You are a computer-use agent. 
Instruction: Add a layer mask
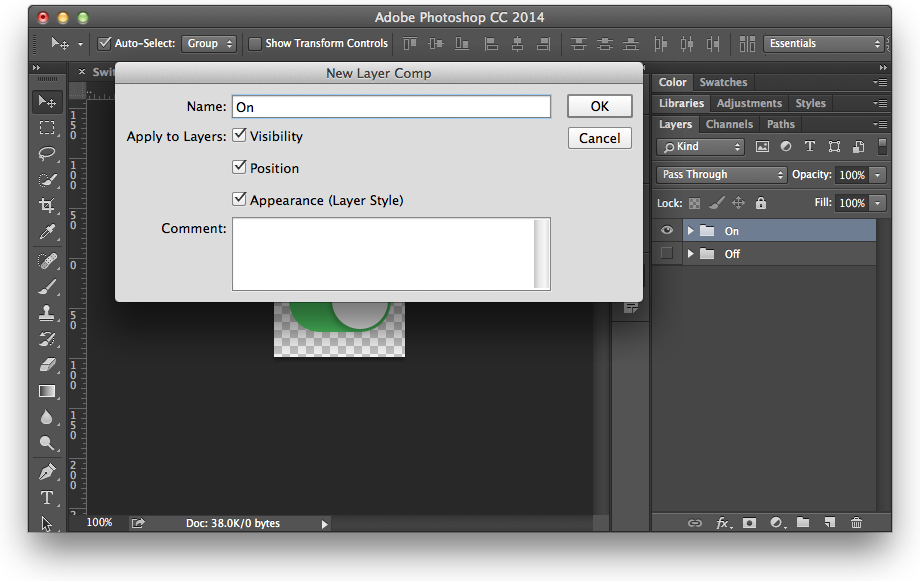click(x=749, y=523)
